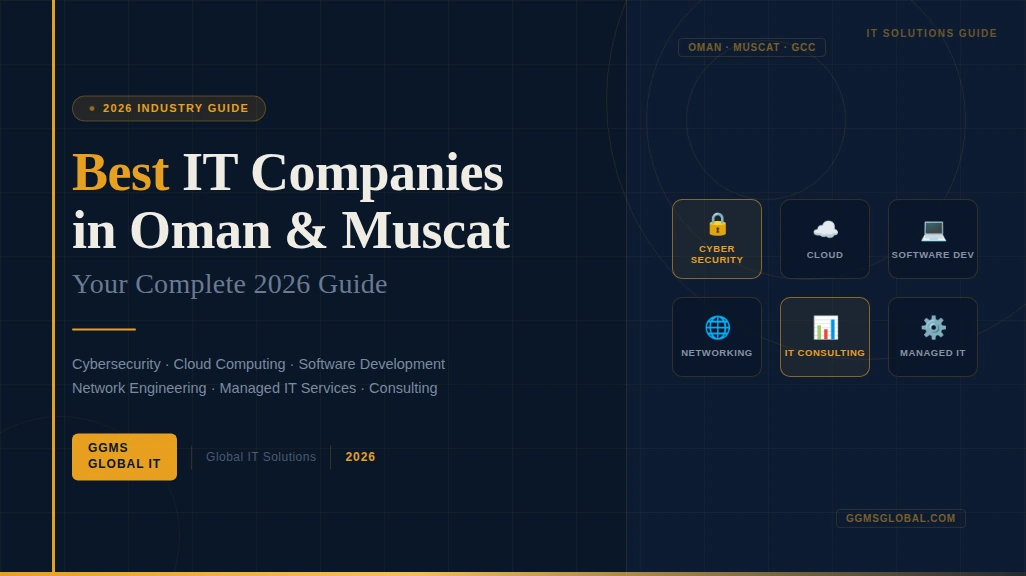The image size is (1026, 576).
Task: Click 'Your Complete 2026 Guide' subtitle
Action: [230, 284]
